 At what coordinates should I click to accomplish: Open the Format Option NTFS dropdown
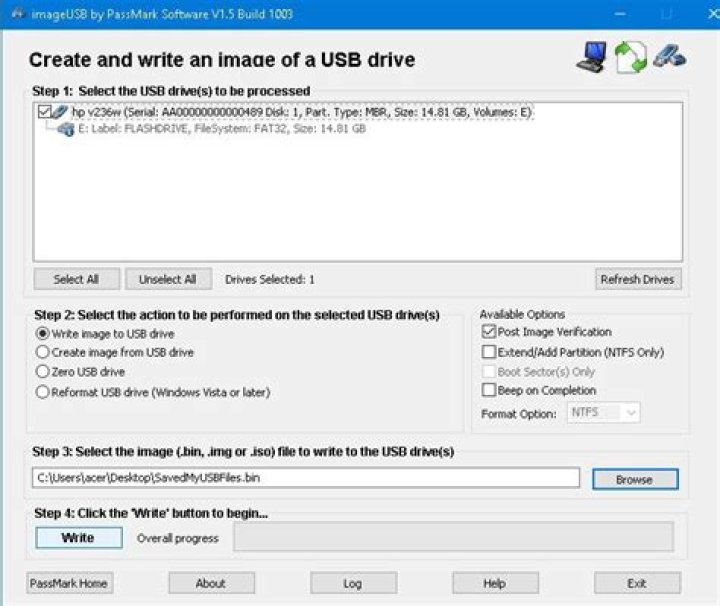pyautogui.click(x=603, y=412)
